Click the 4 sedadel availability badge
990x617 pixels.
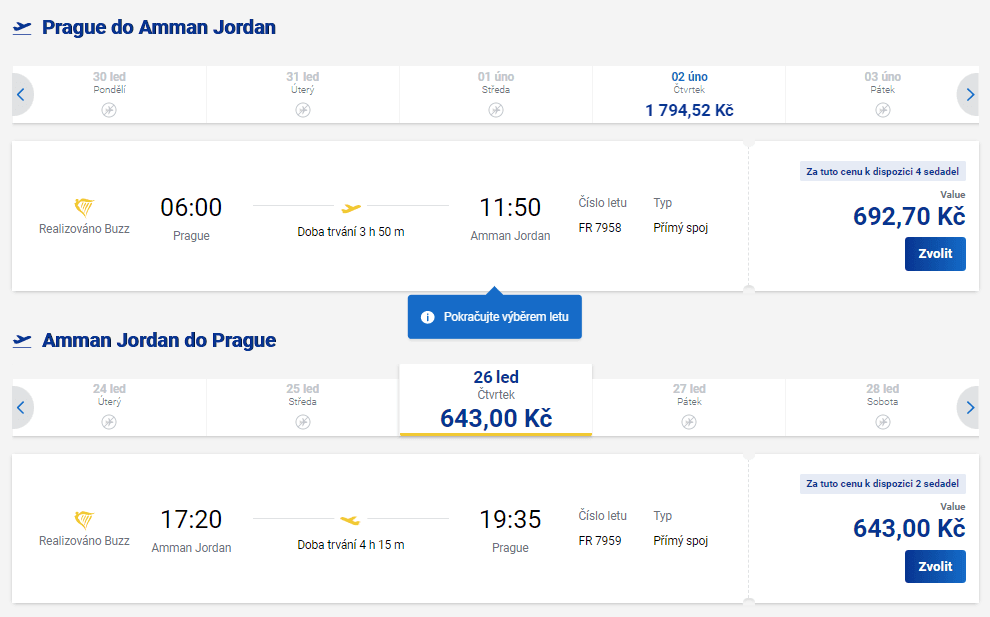[x=883, y=171]
